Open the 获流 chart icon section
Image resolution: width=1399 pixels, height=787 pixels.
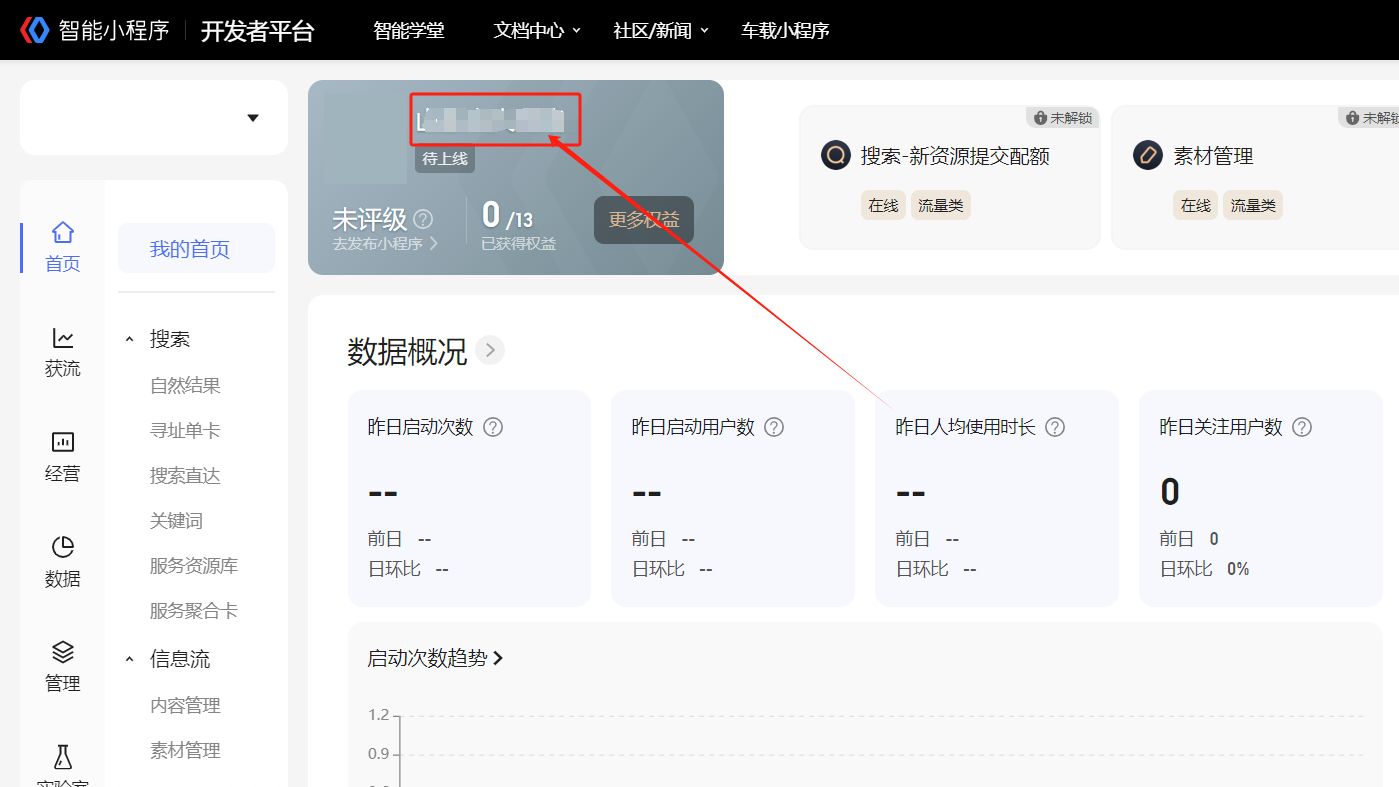pos(62,339)
